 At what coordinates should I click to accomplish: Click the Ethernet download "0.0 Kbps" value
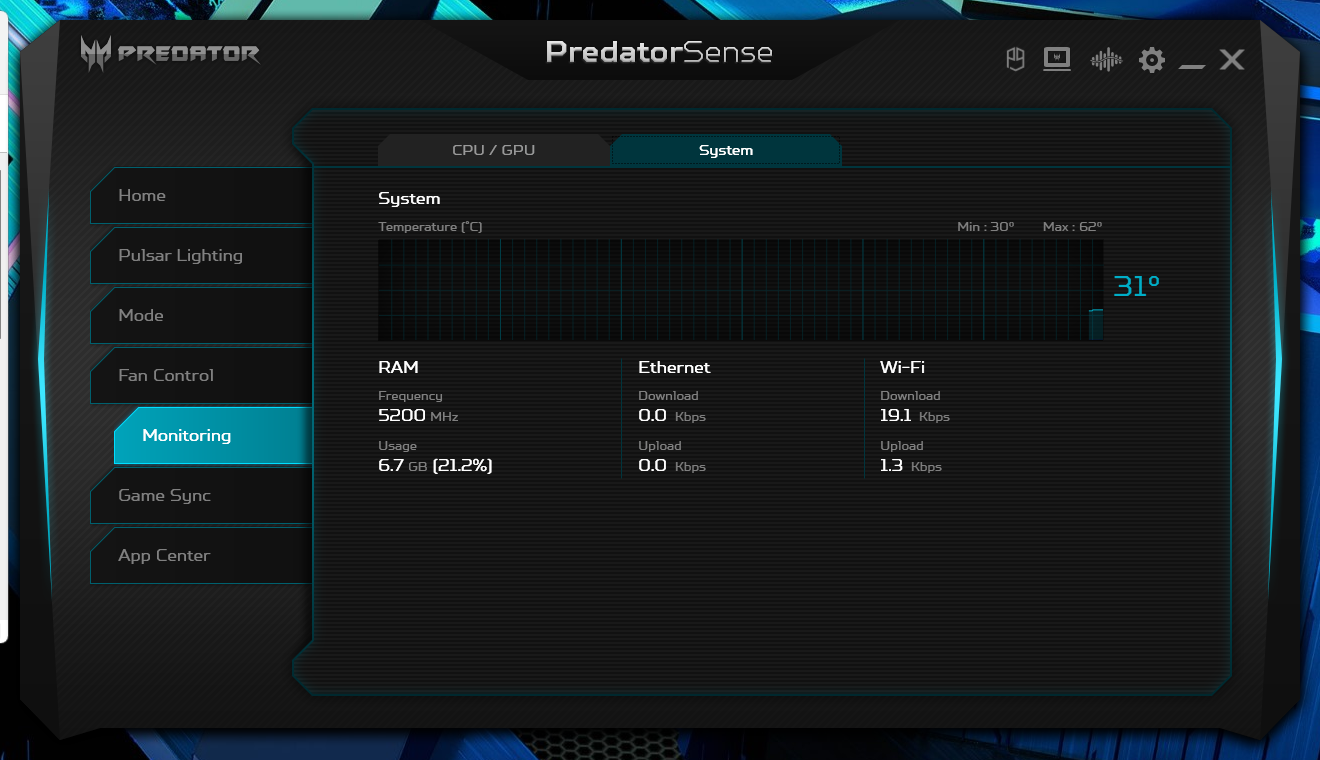point(672,415)
